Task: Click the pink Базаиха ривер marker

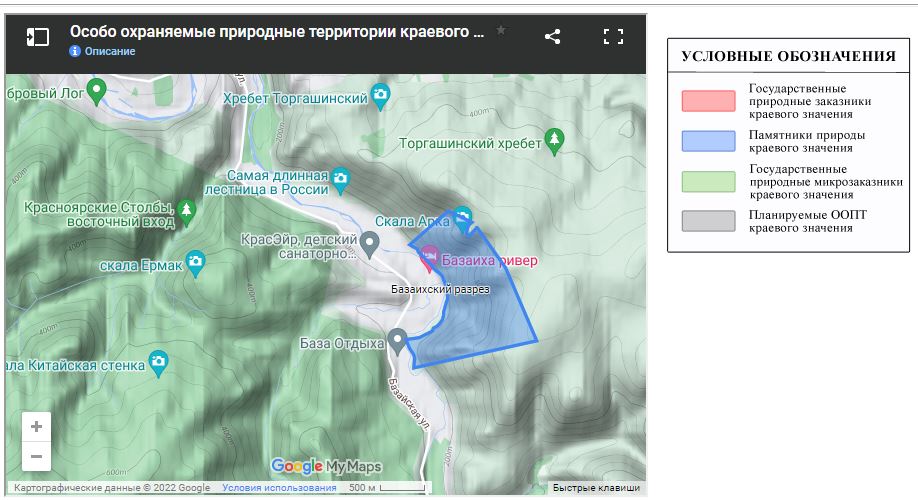Action: (x=430, y=259)
